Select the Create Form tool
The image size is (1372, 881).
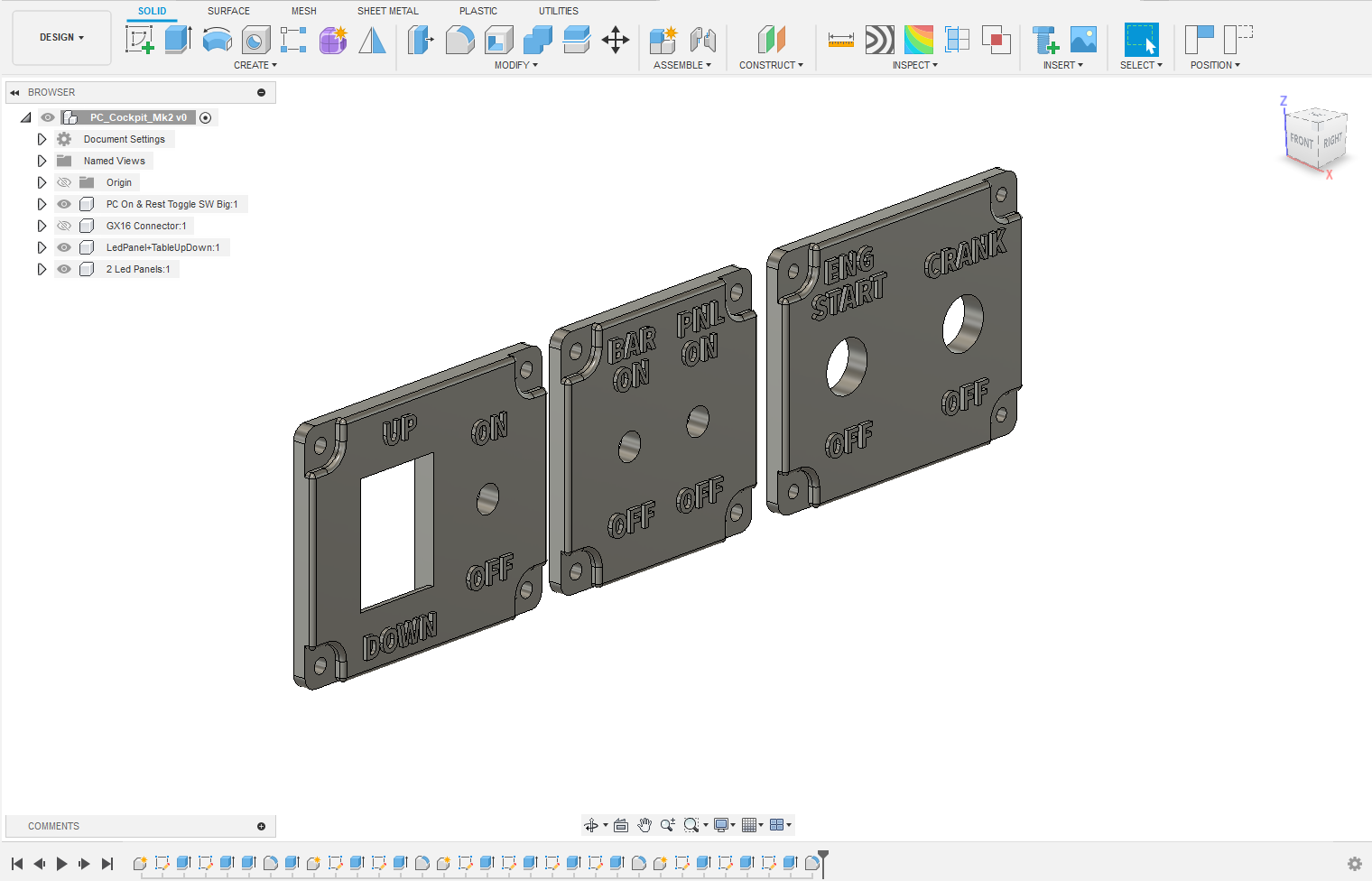pyautogui.click(x=333, y=40)
